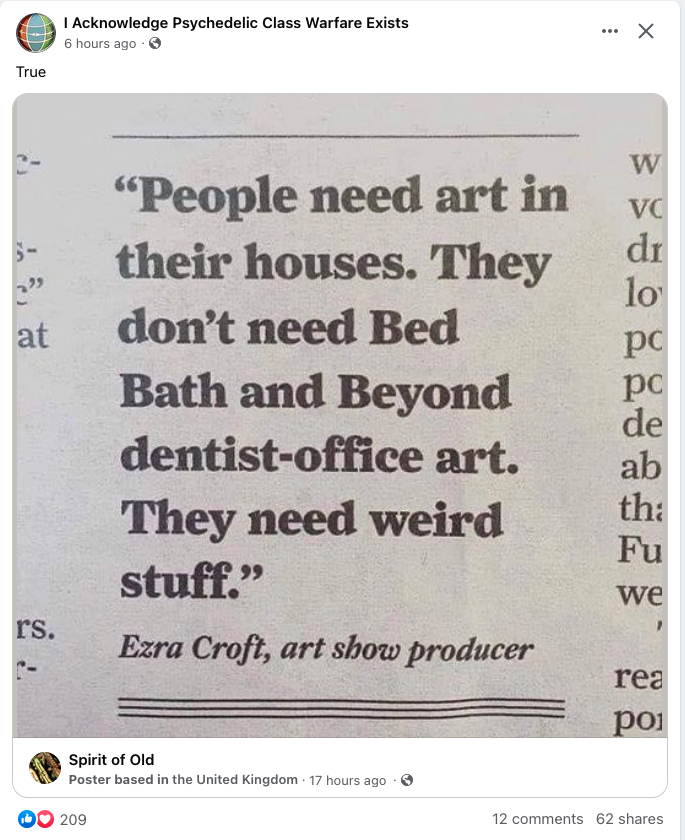Click 'Poster based in the United Kingdom' label

tap(183, 779)
